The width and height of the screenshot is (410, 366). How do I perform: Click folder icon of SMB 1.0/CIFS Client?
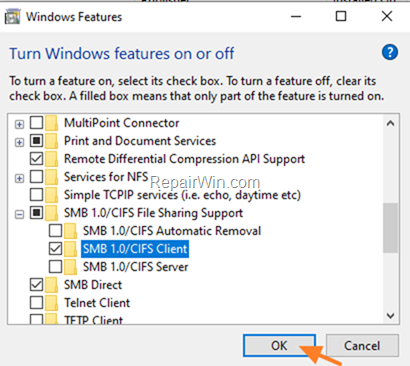[x=71, y=249]
